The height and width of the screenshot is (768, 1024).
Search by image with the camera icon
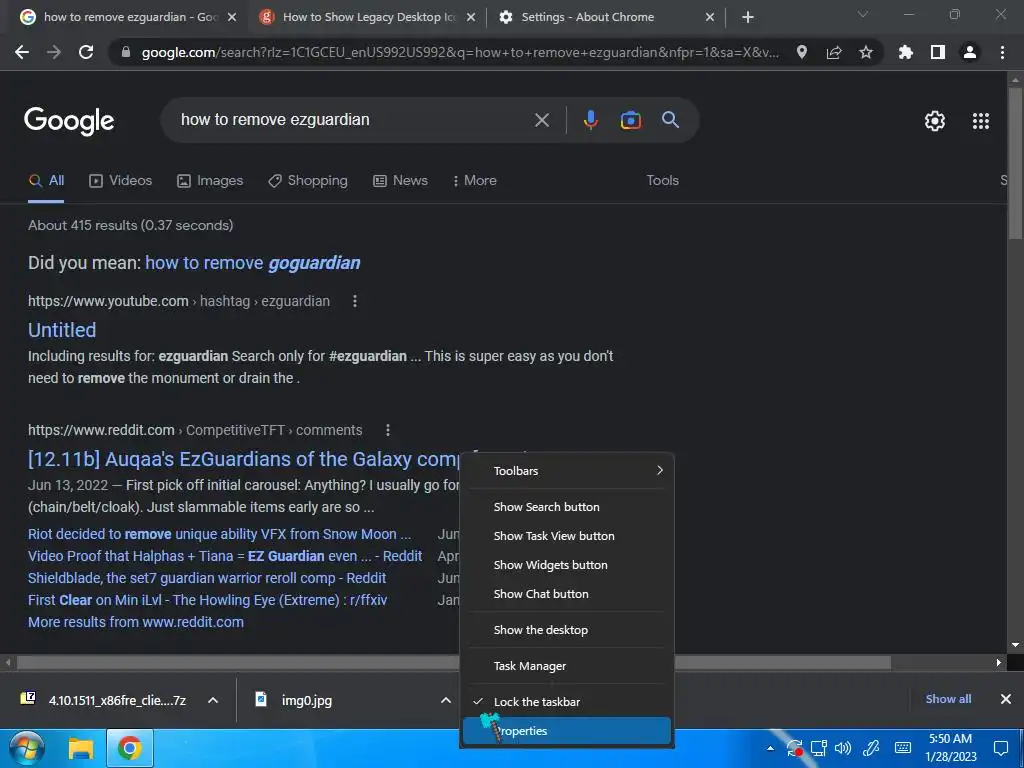click(630, 120)
